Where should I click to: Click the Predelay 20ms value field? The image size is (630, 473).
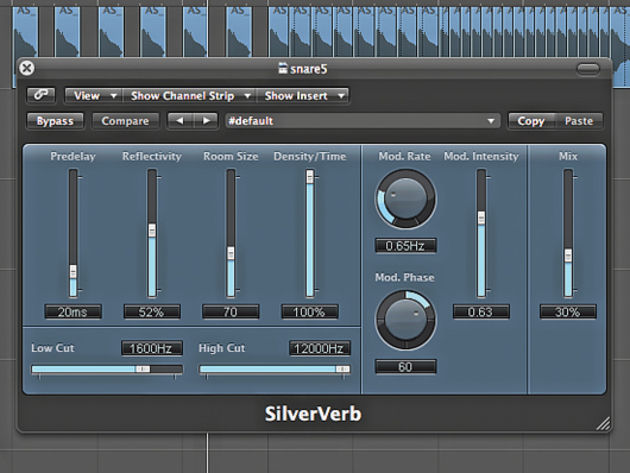(x=73, y=312)
